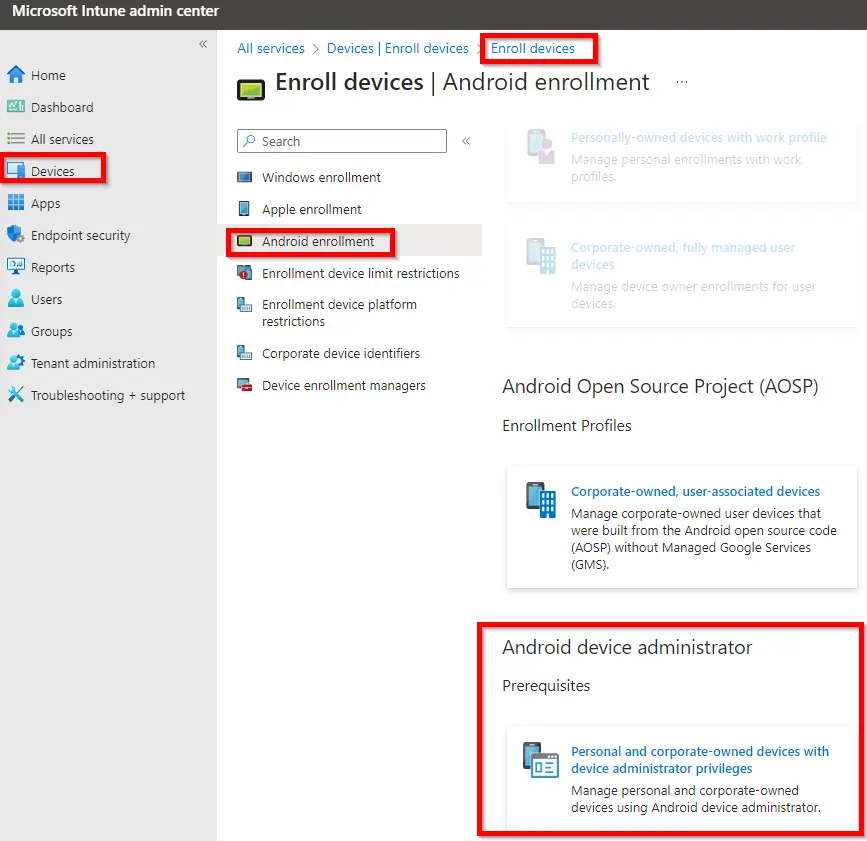The width and height of the screenshot is (867, 841).
Task: Click the Android Open Source Project (AOSP) heading
Action: click(x=660, y=386)
